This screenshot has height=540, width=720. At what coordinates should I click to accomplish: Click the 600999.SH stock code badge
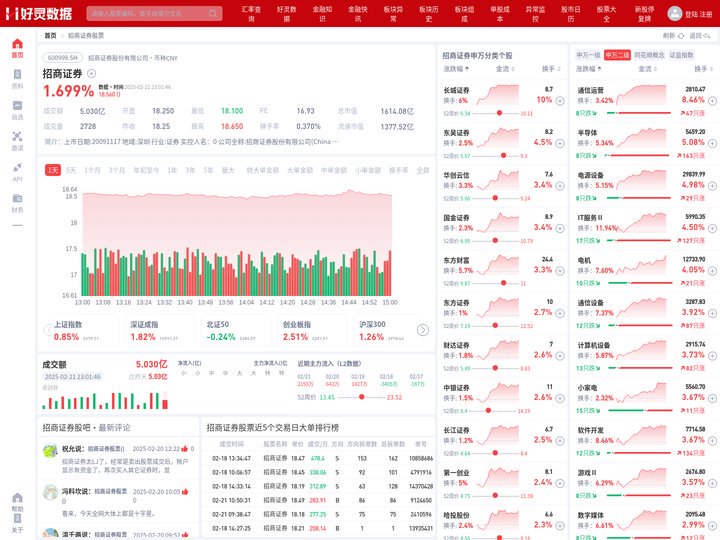pyautogui.click(x=63, y=58)
